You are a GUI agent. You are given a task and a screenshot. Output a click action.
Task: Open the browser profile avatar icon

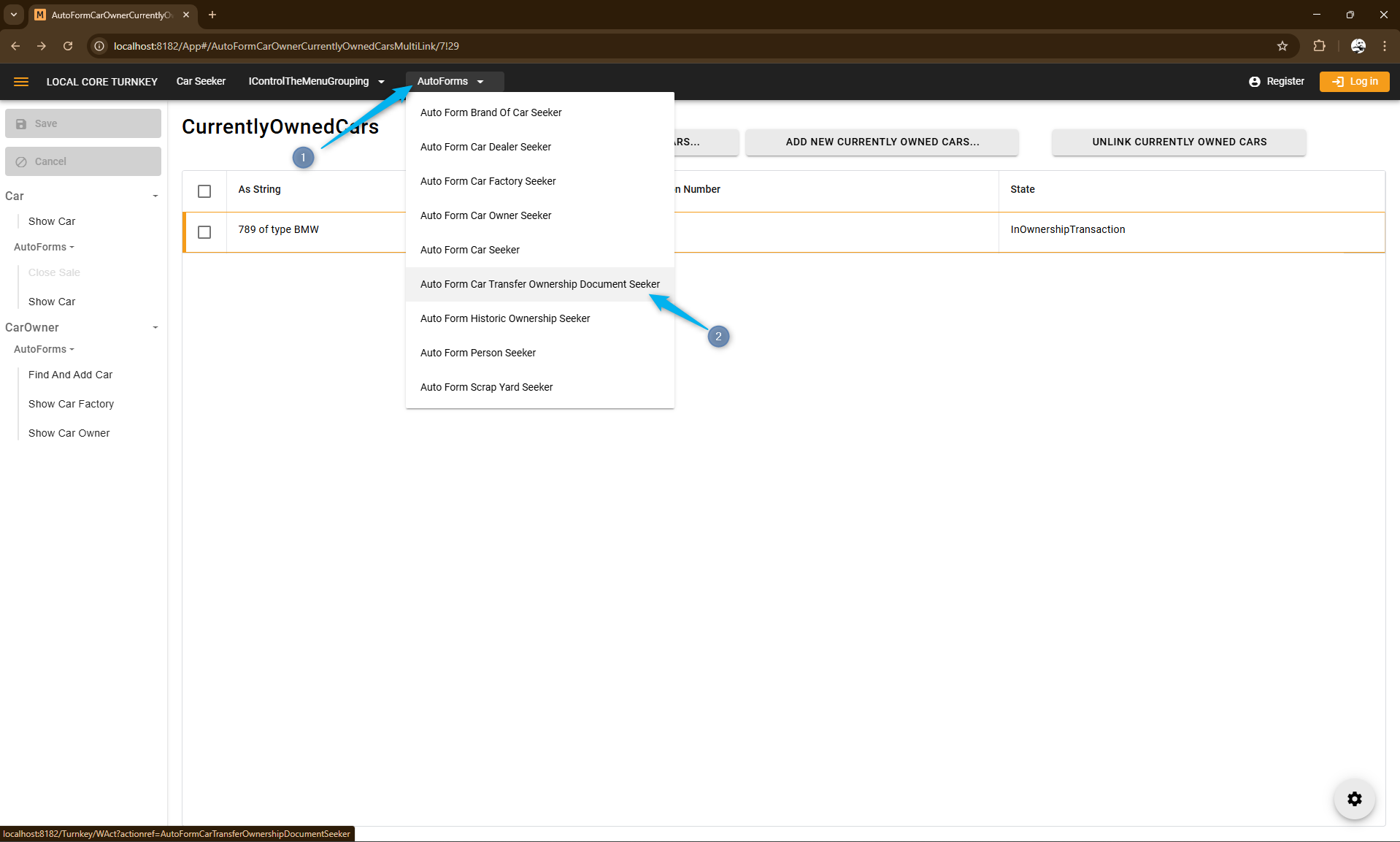tap(1358, 46)
